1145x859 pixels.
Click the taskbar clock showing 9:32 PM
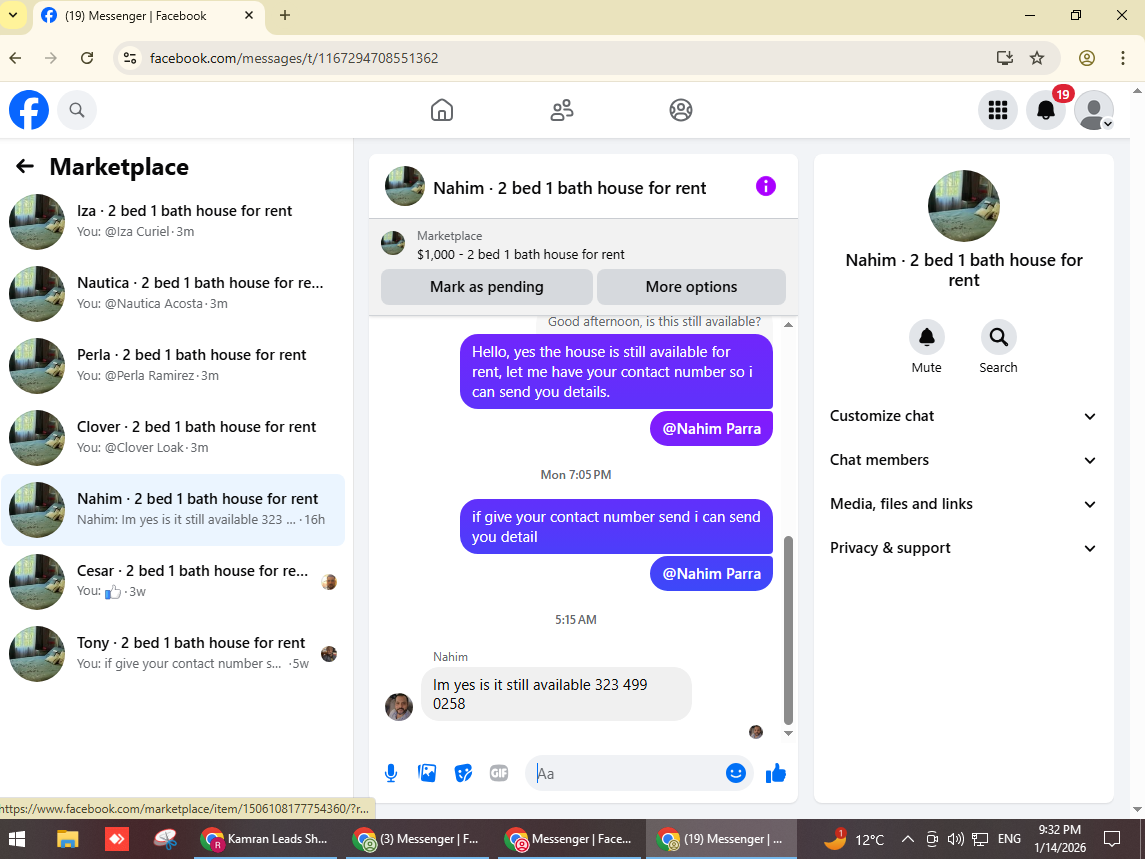1060,839
